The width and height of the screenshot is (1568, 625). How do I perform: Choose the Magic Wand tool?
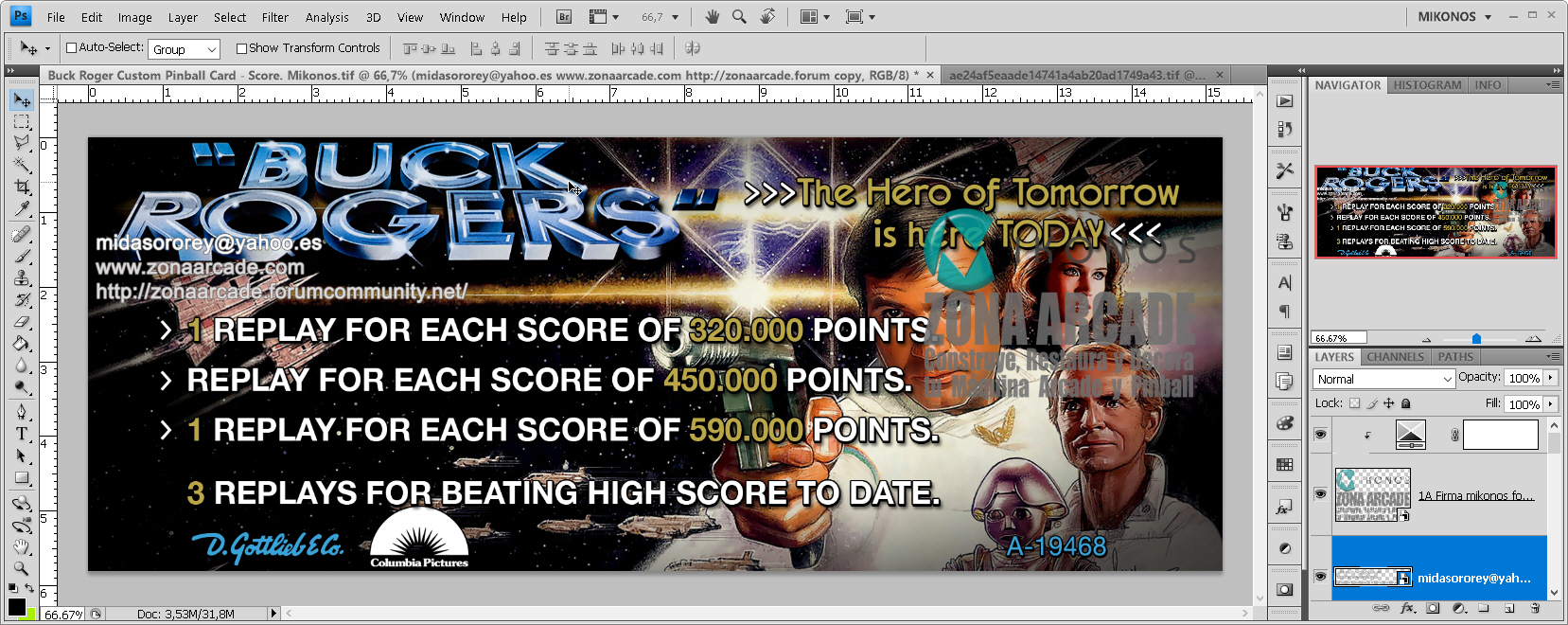(x=21, y=165)
